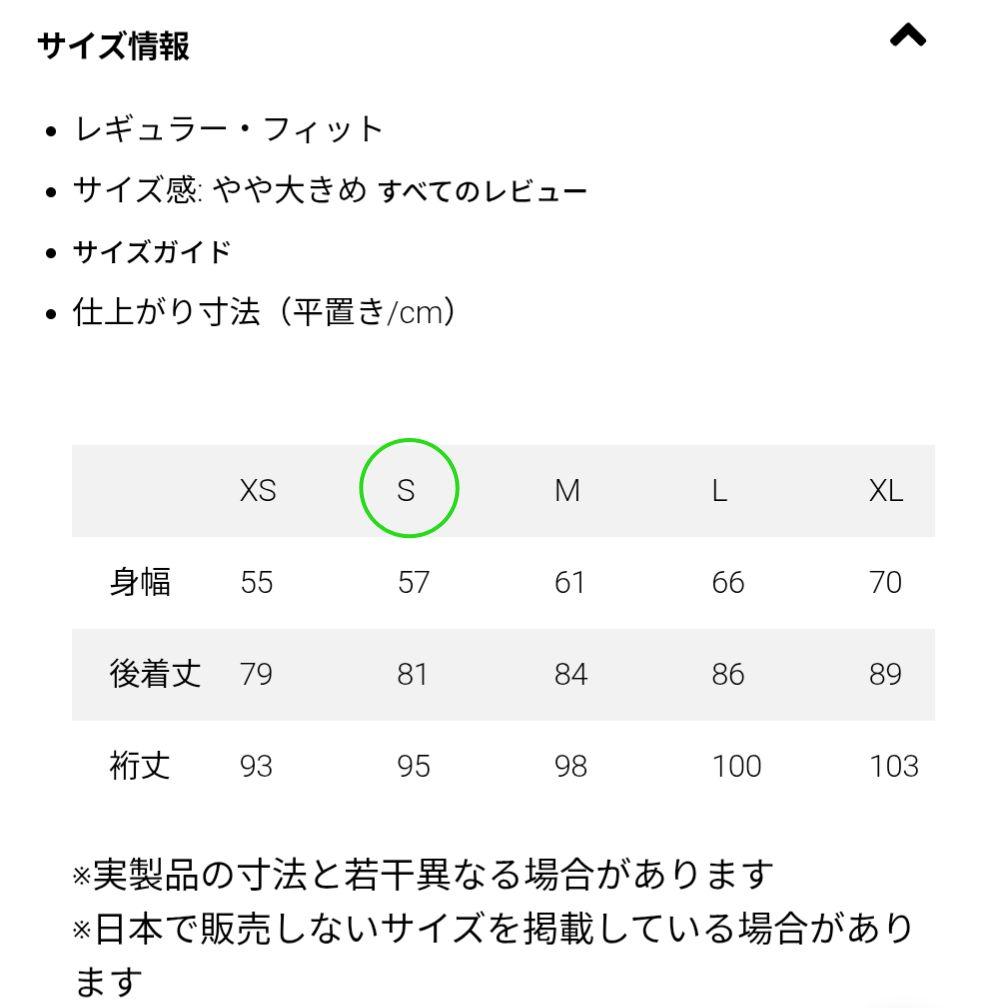Click the 84 back length cell

pyautogui.click(x=570, y=674)
